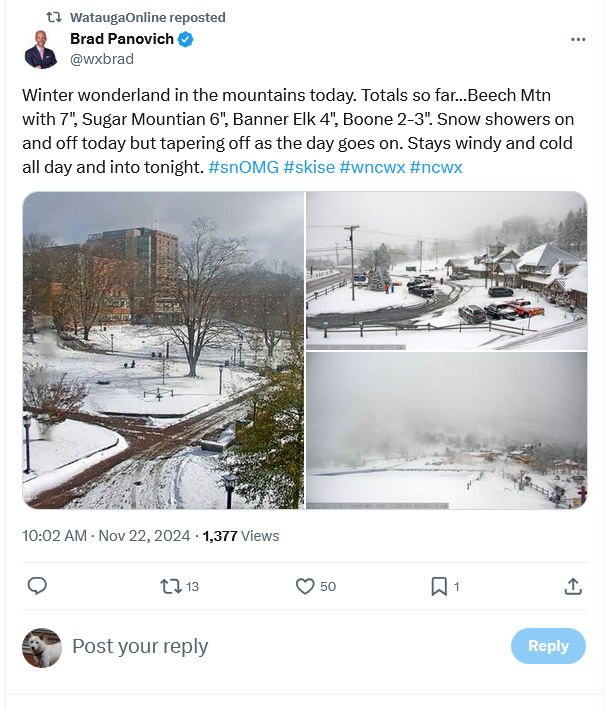Click the WataugaOnline reposted link
The height and width of the screenshot is (709, 605).
(148, 17)
